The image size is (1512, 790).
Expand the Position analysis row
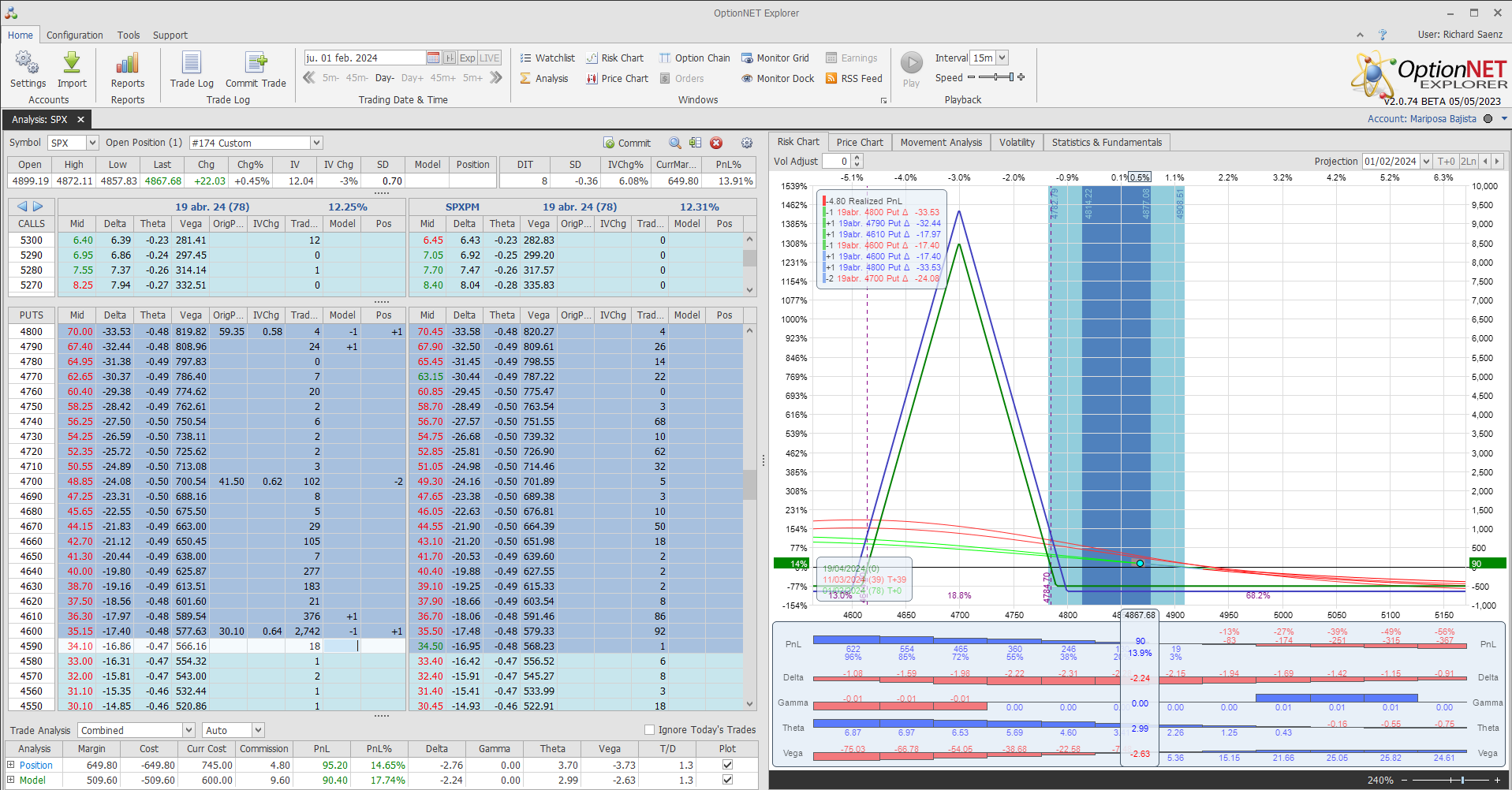pyautogui.click(x=11, y=765)
